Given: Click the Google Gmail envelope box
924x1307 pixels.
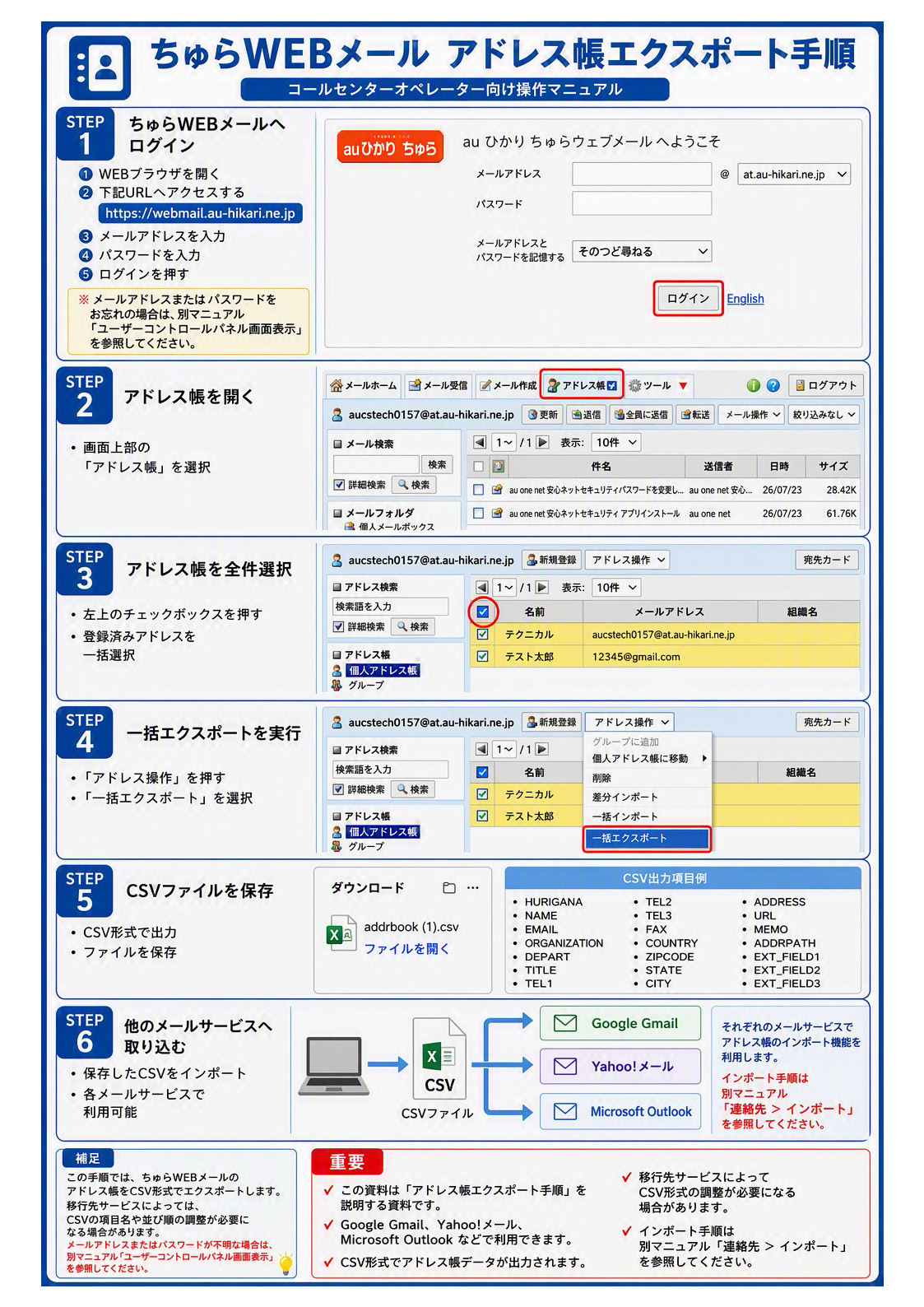Looking at the screenshot, I should [x=620, y=1023].
